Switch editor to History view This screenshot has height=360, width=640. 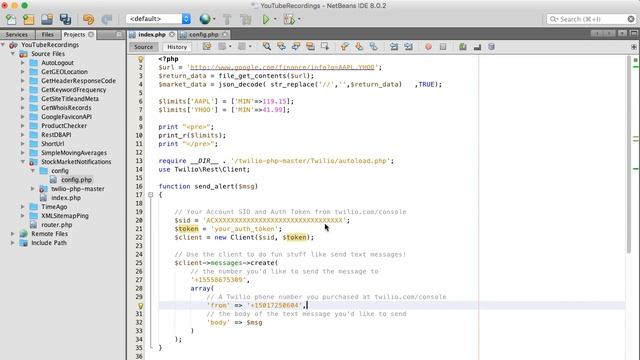click(177, 47)
